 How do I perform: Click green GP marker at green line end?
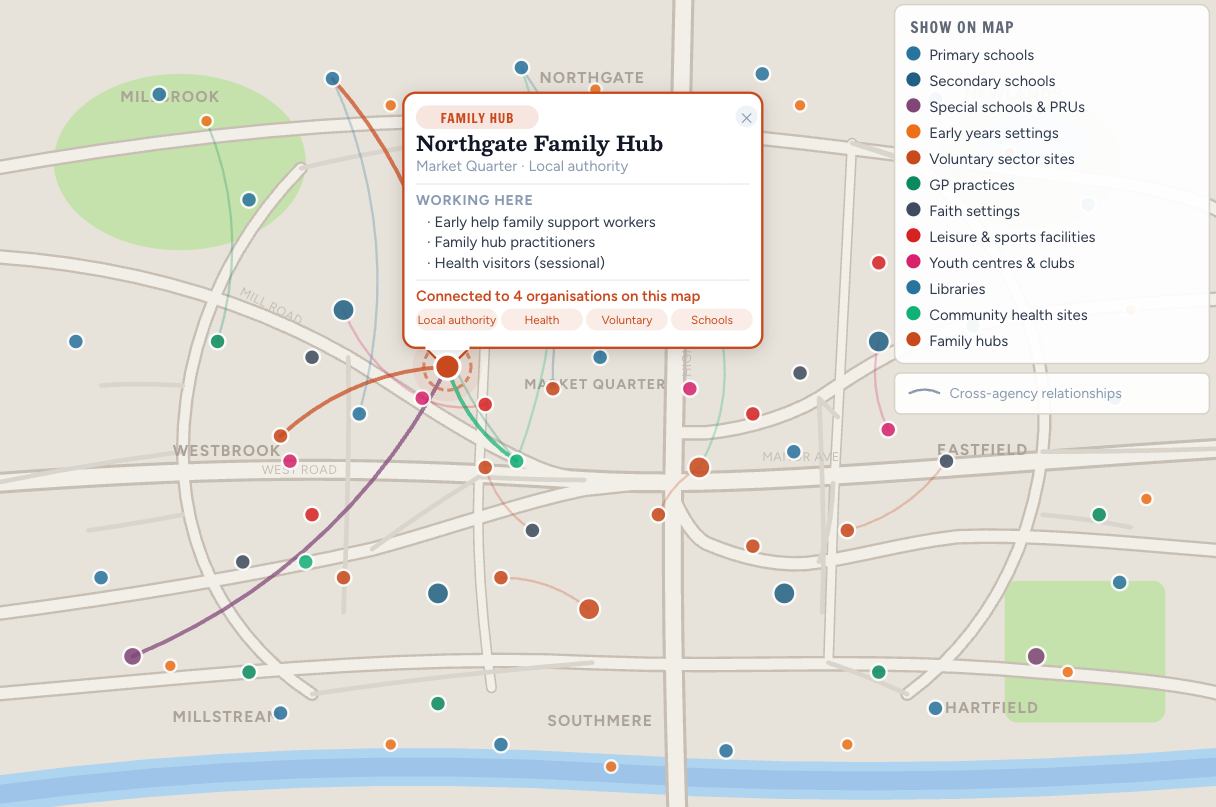tap(516, 461)
